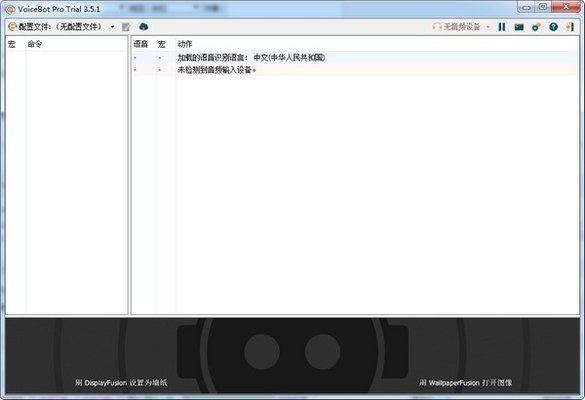Screen dimensions: 585x400
Task: Click the edit profile pencil icon
Action: 126,27
